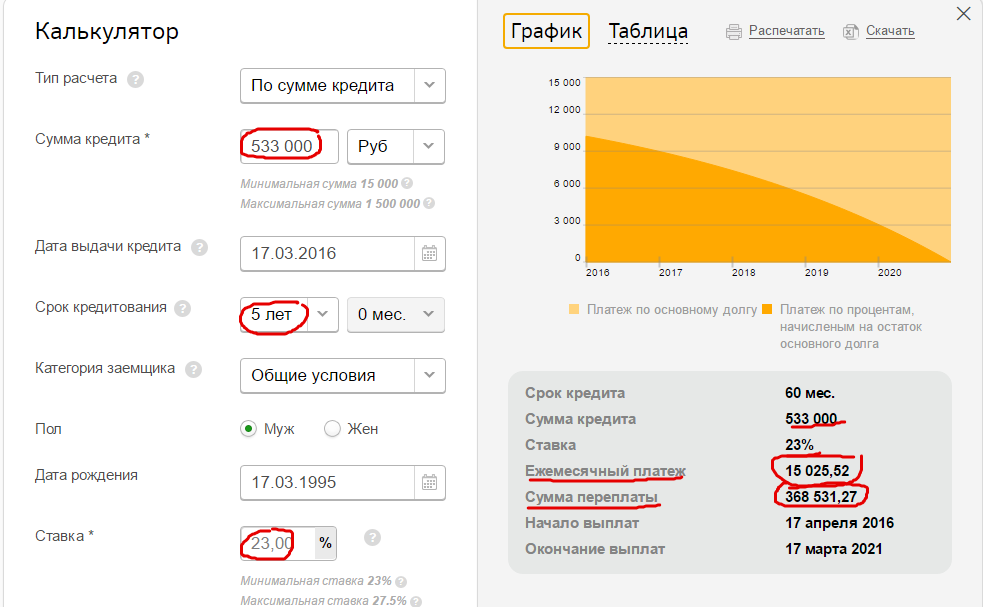This screenshot has width=983, height=607.
Task: Click the Excel icon next to Скачать
Action: 851,31
